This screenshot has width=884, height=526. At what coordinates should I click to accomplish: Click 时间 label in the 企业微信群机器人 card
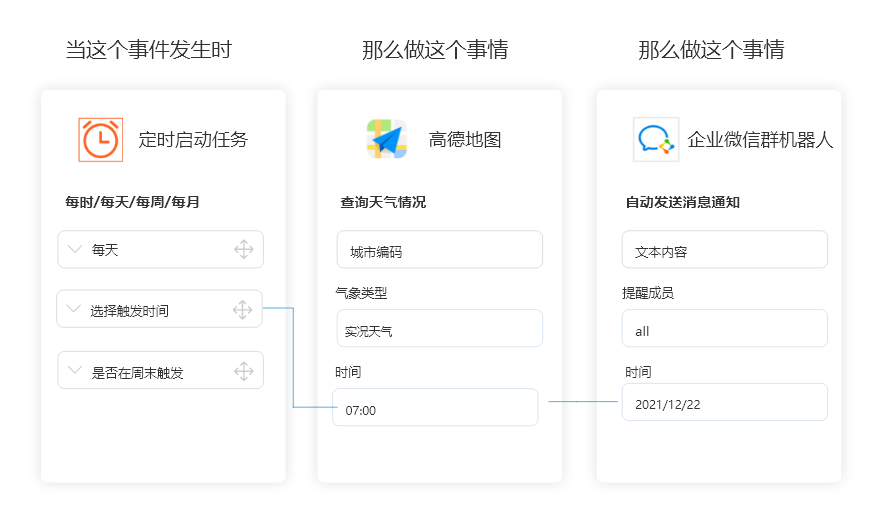[x=638, y=372]
